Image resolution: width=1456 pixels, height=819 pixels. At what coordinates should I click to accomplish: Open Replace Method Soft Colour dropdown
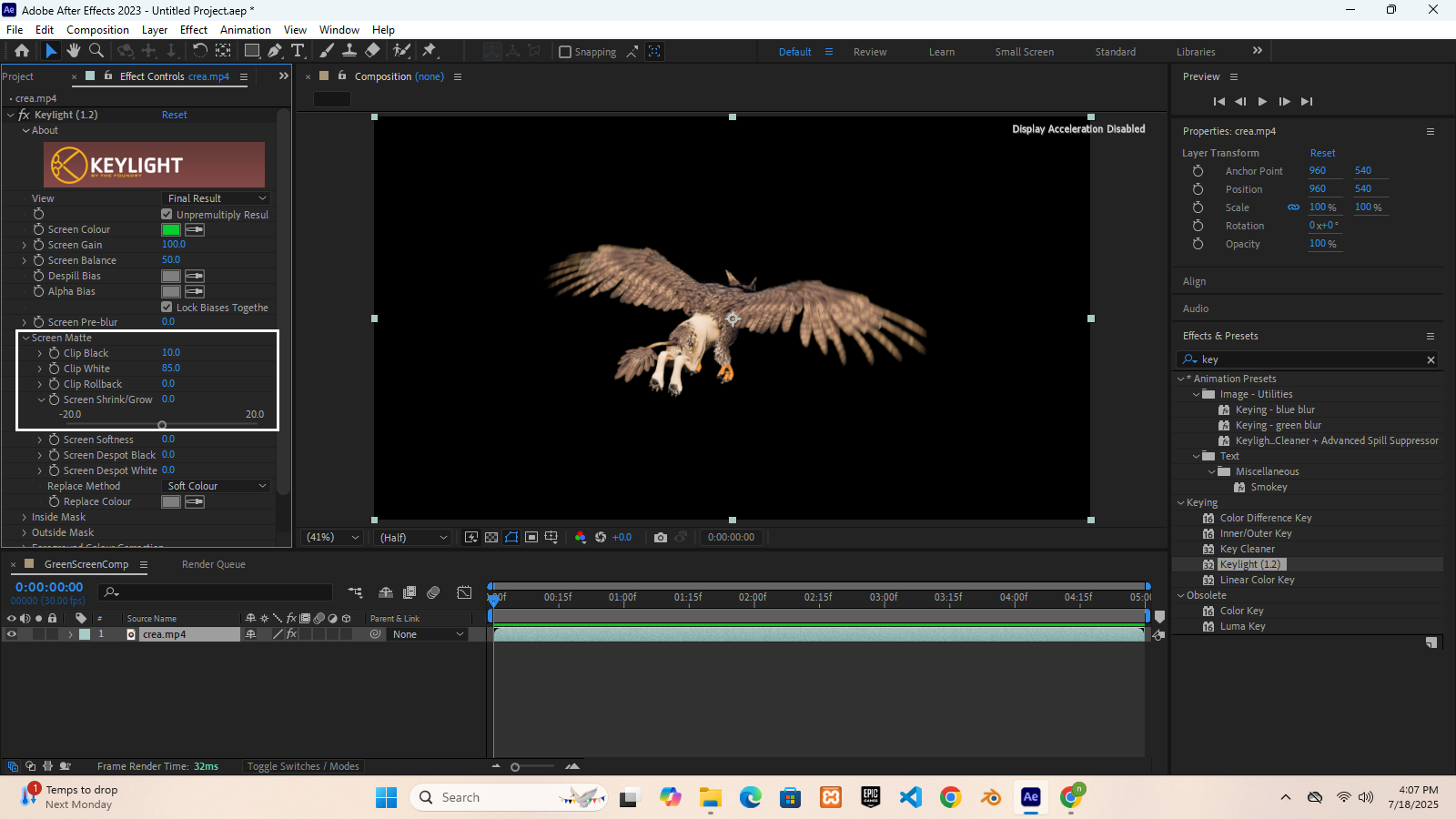(217, 486)
